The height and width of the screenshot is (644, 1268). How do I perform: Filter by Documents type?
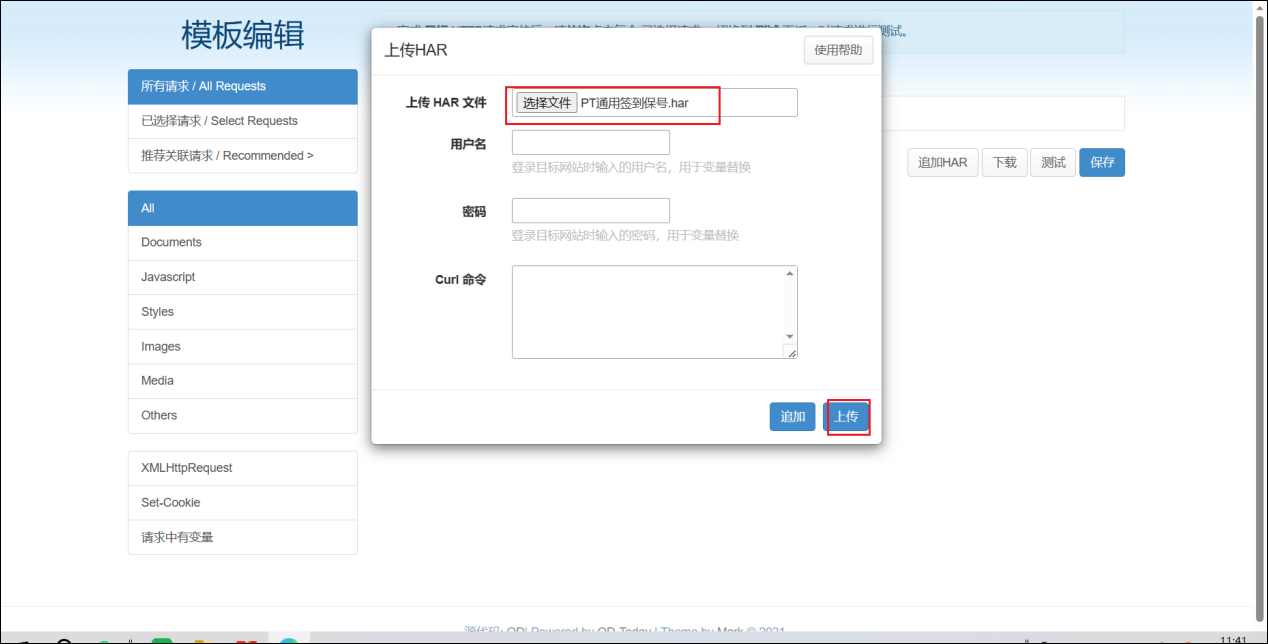click(x=242, y=242)
